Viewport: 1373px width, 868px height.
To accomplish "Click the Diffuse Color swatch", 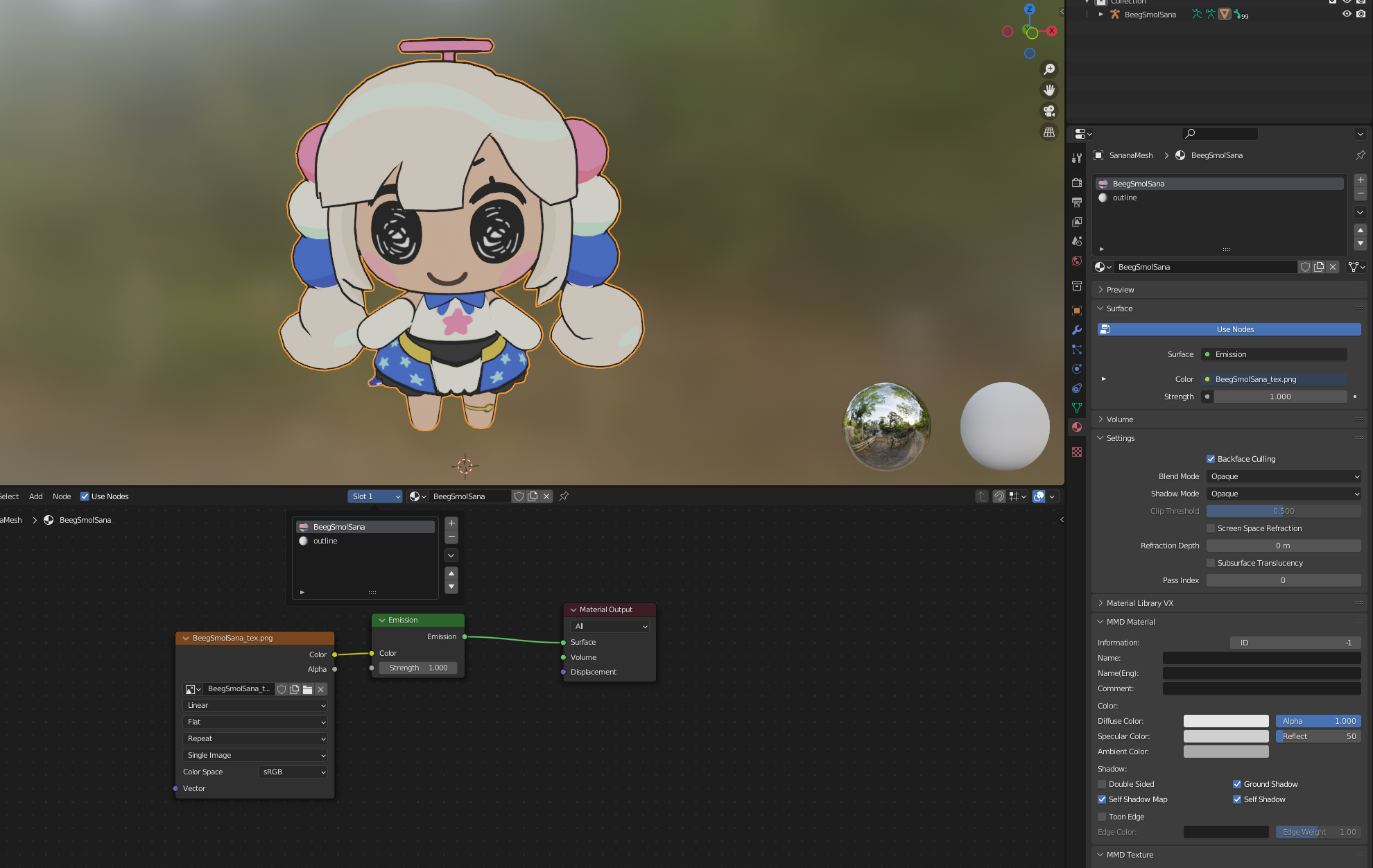I will (x=1226, y=721).
